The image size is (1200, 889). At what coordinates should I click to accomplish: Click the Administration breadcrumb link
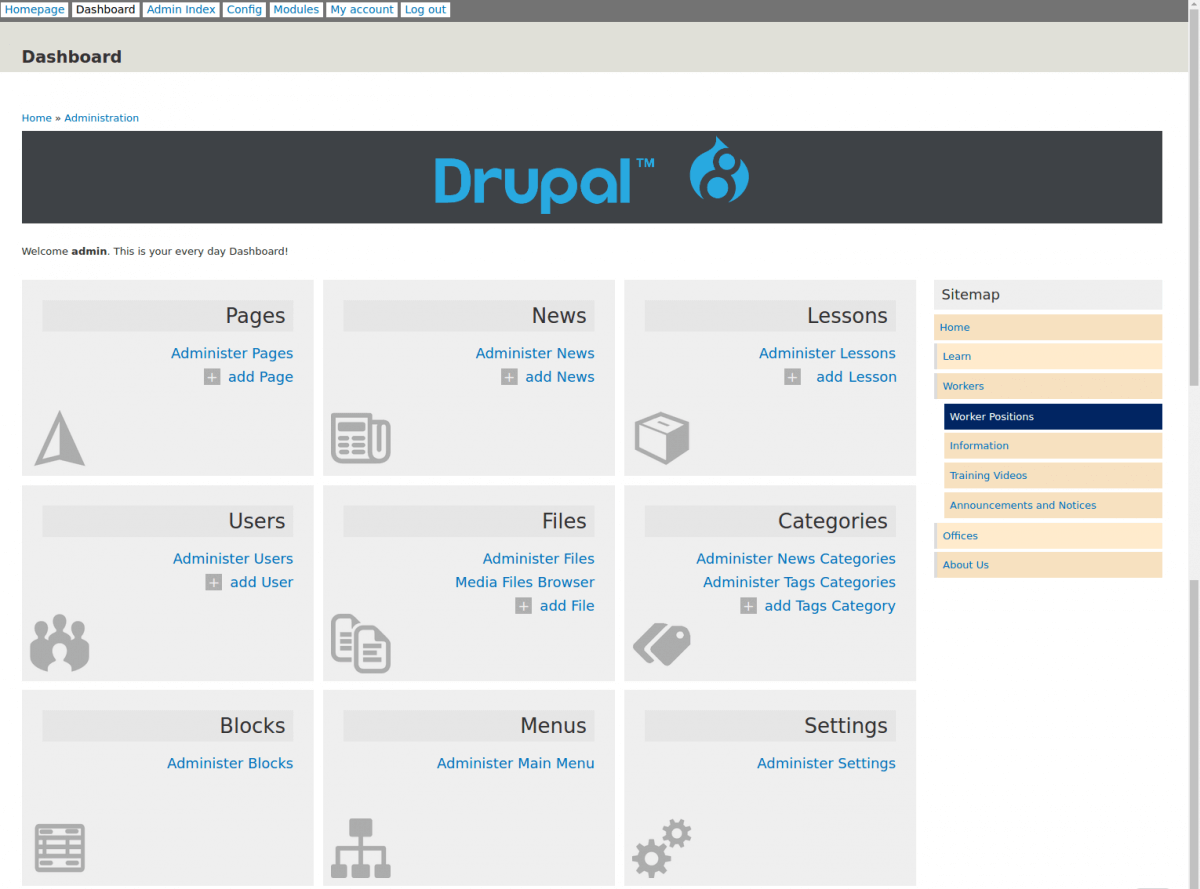(102, 118)
